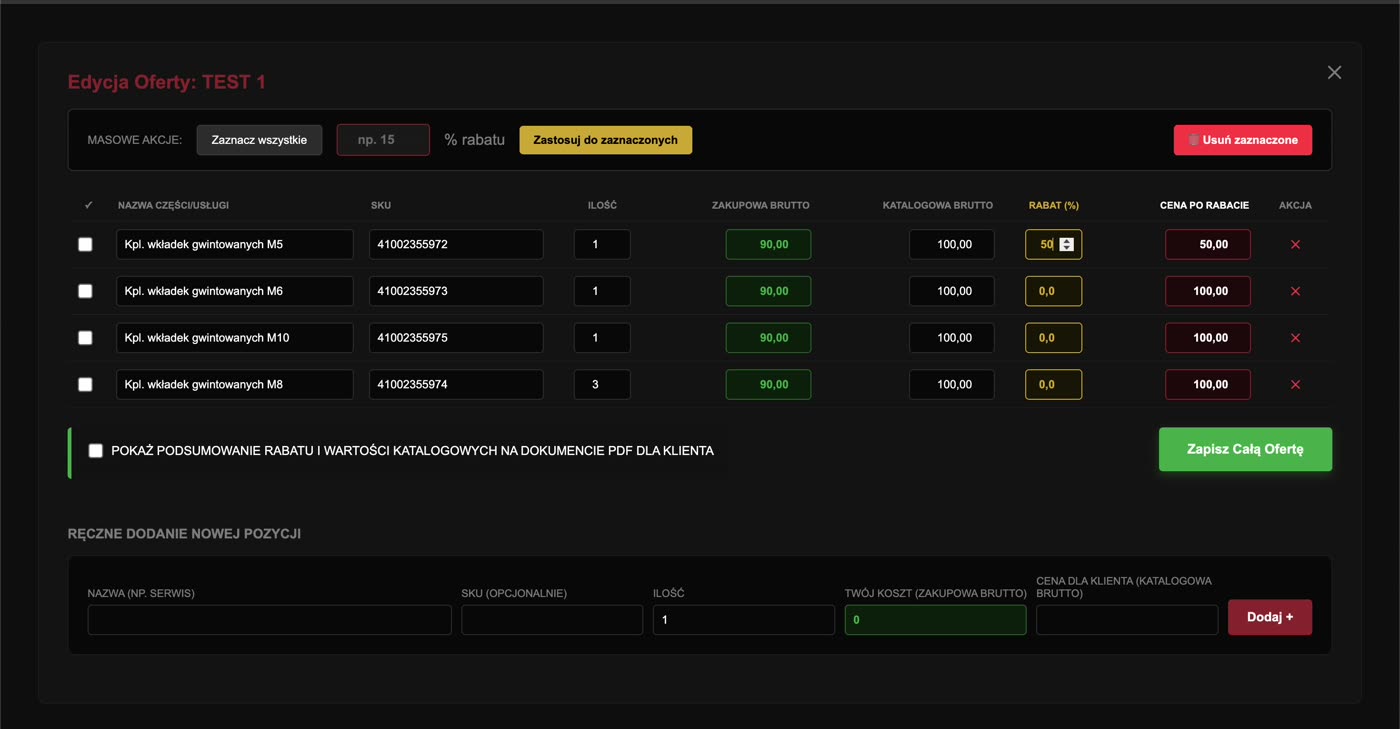Select the M8 row checkbox
The height and width of the screenshot is (729, 1400).
85,384
